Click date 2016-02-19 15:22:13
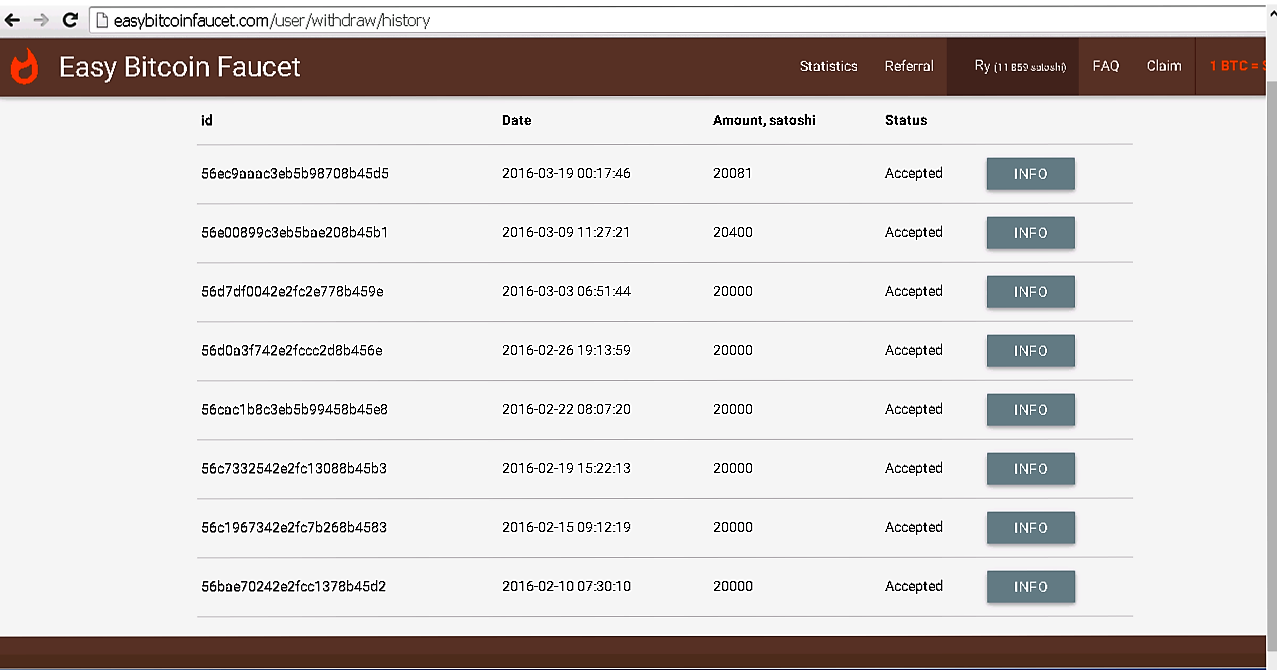 point(566,468)
